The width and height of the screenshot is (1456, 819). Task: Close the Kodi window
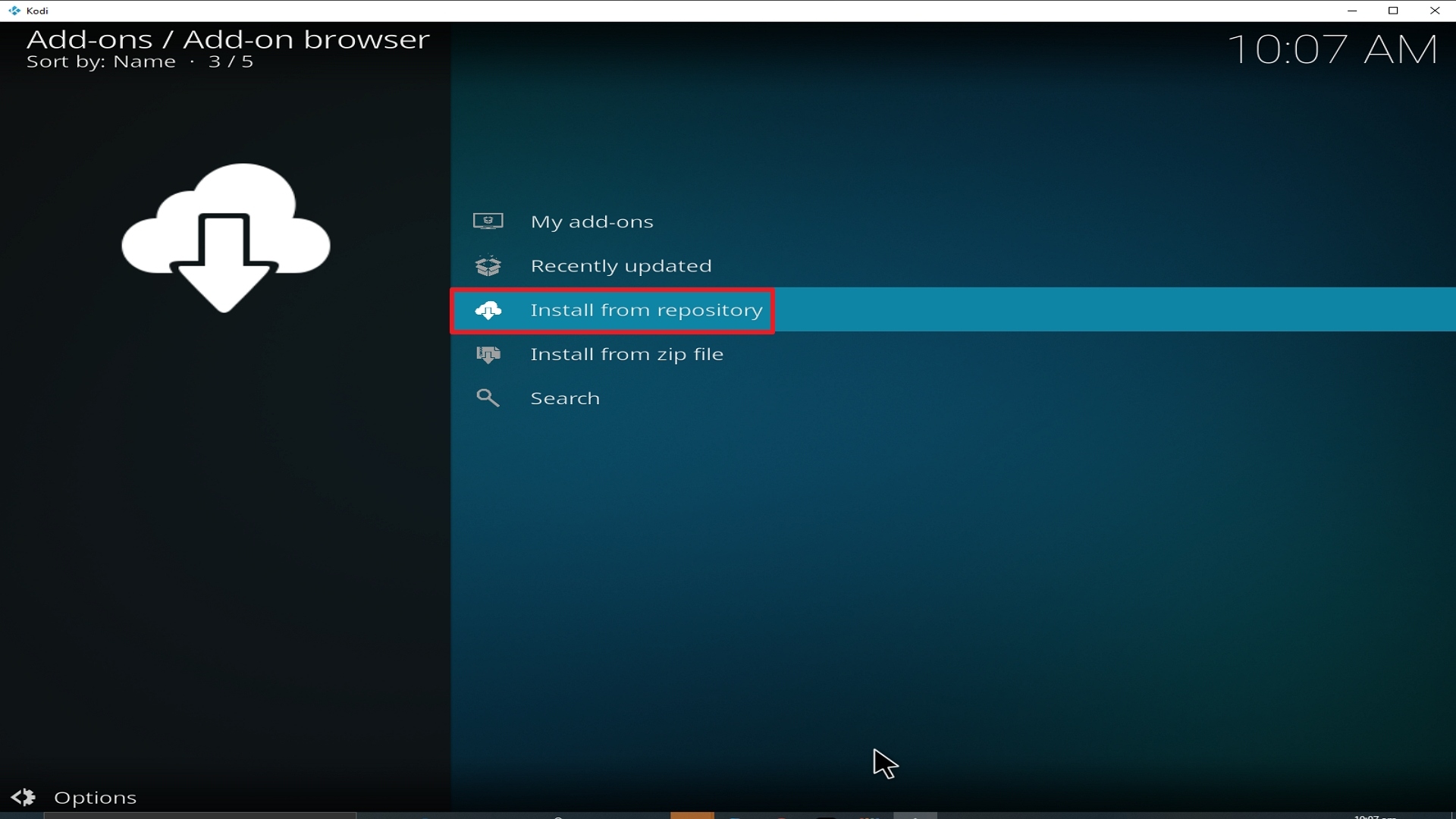[1435, 11]
